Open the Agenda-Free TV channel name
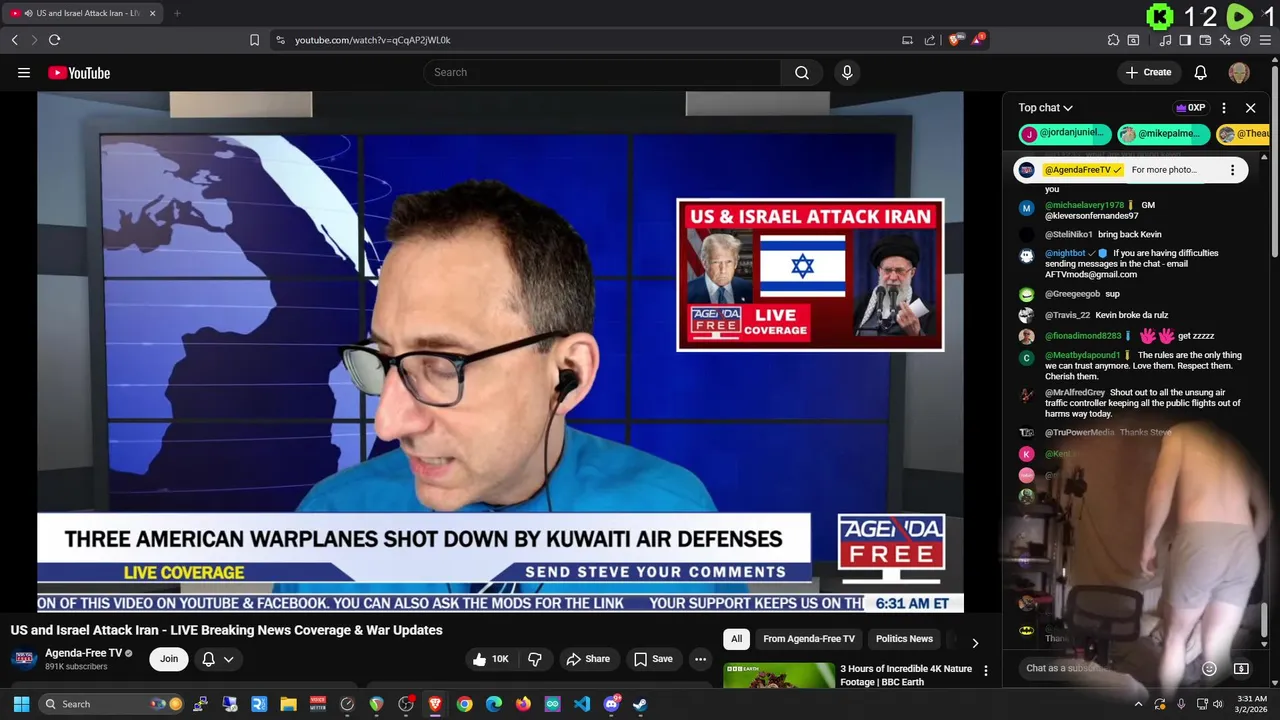This screenshot has height=720, width=1280. click(x=83, y=653)
